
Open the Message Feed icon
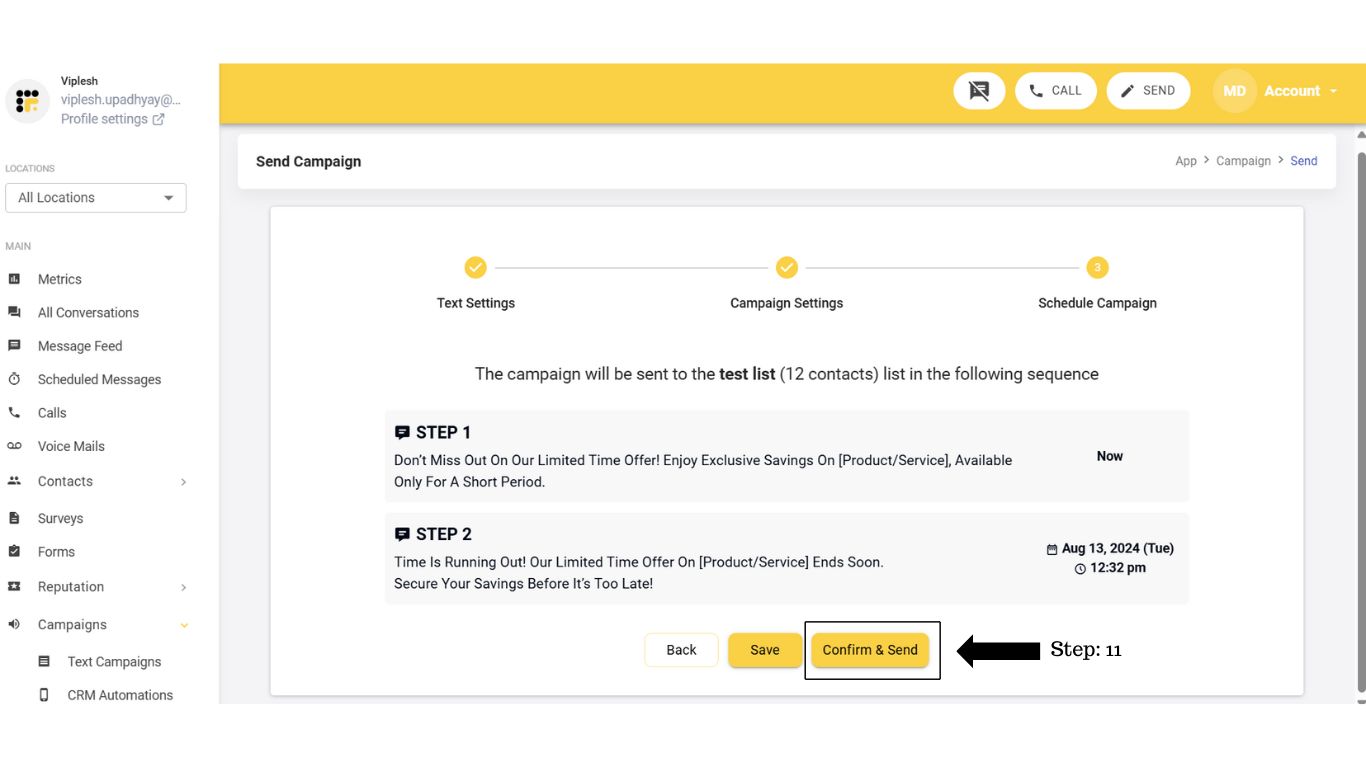[16, 345]
